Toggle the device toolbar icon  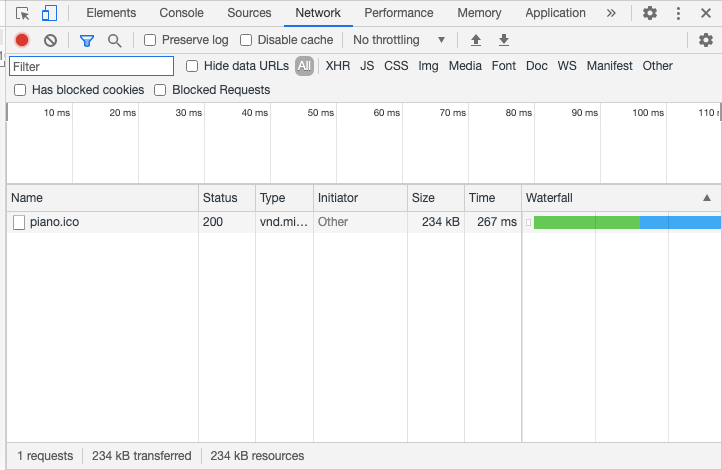tap(49, 13)
